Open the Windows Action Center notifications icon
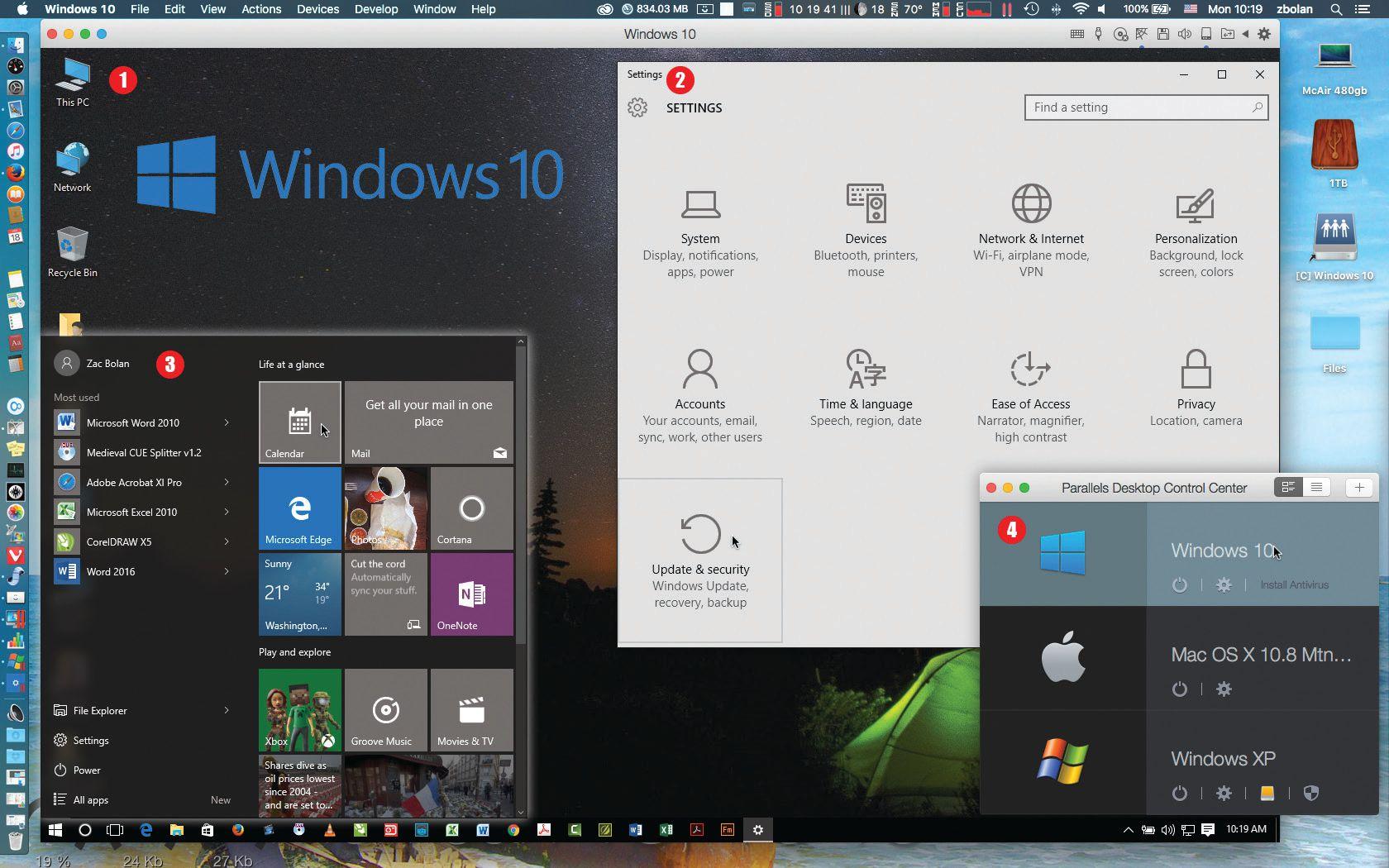This screenshot has height=868, width=1389. (x=1208, y=830)
